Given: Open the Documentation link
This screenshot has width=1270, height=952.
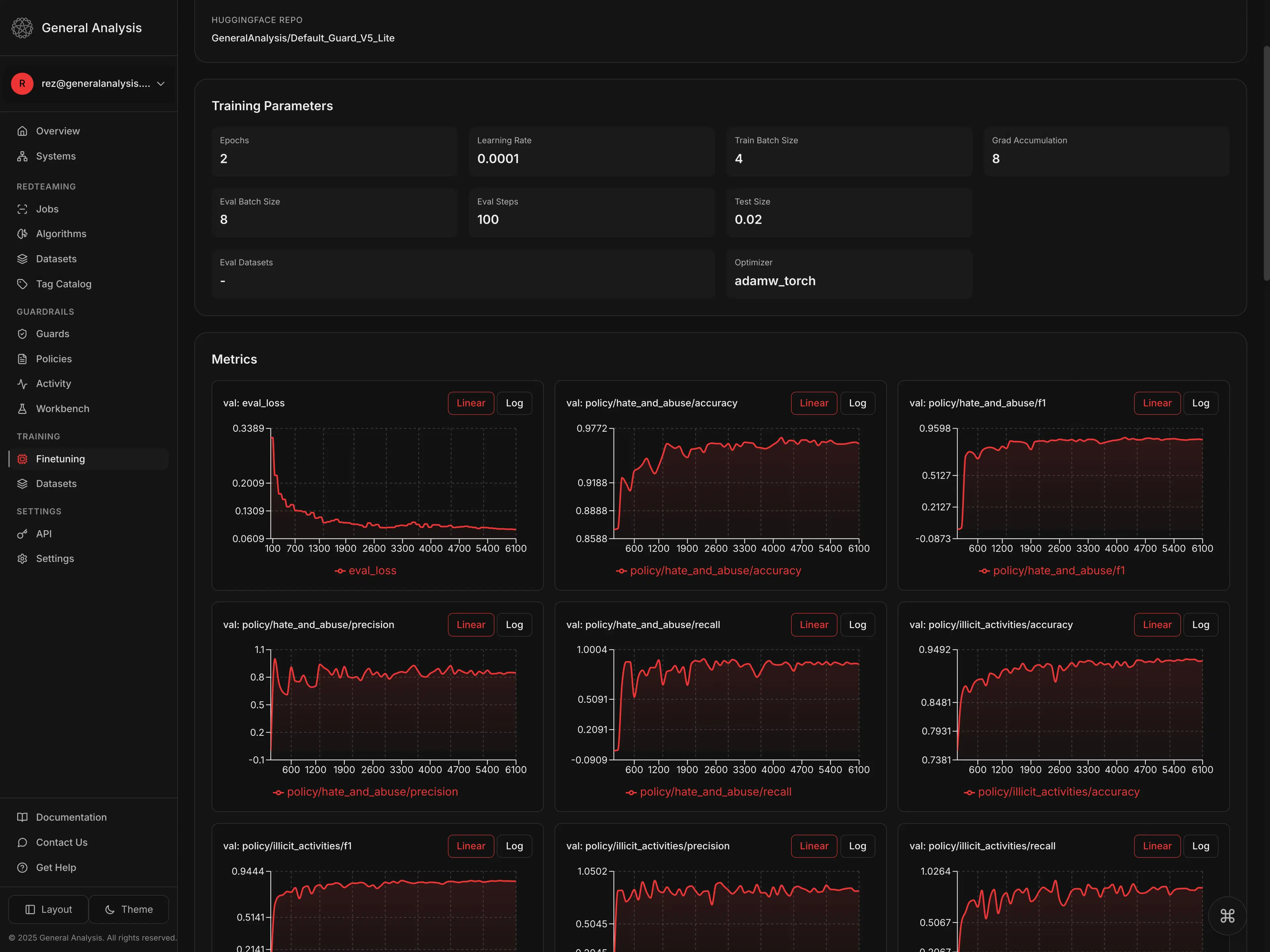Looking at the screenshot, I should click(71, 817).
